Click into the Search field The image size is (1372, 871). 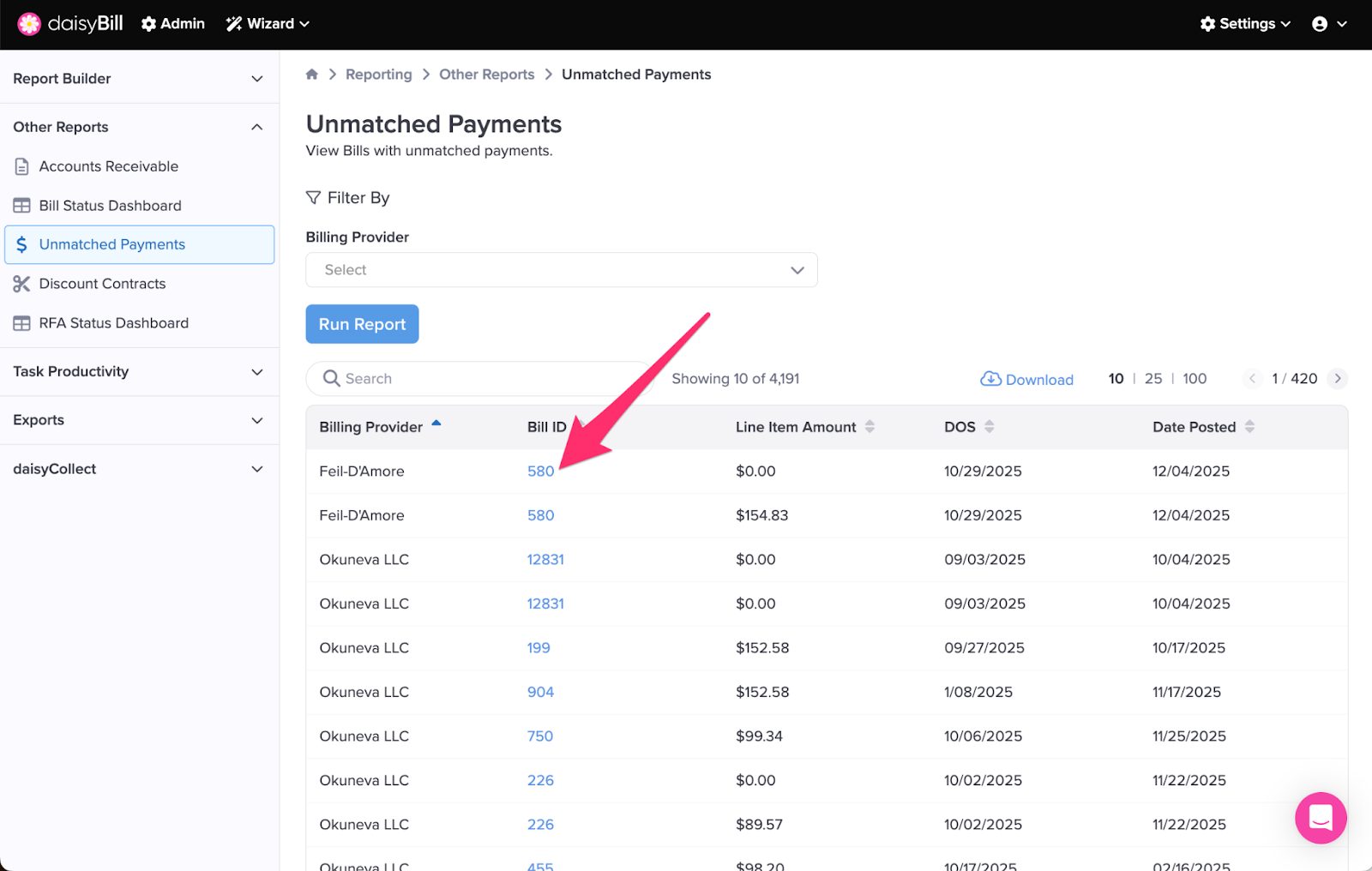(480, 379)
